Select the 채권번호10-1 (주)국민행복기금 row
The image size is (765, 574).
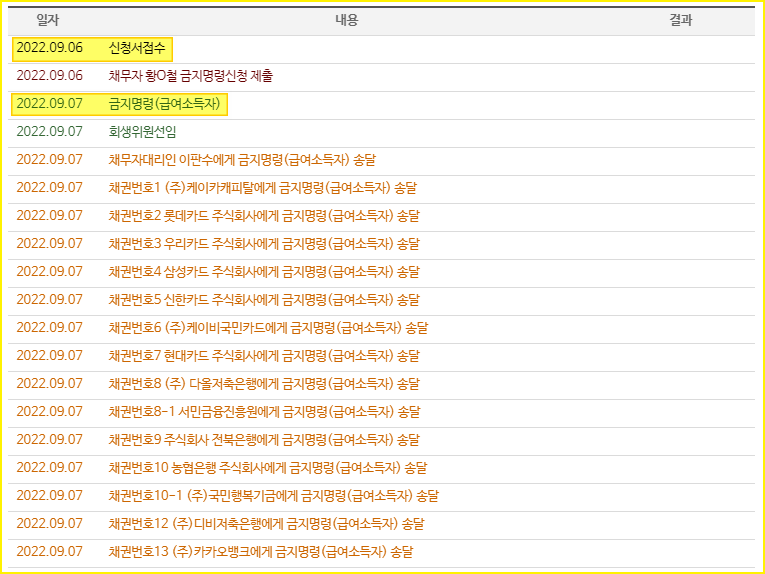pos(382,496)
